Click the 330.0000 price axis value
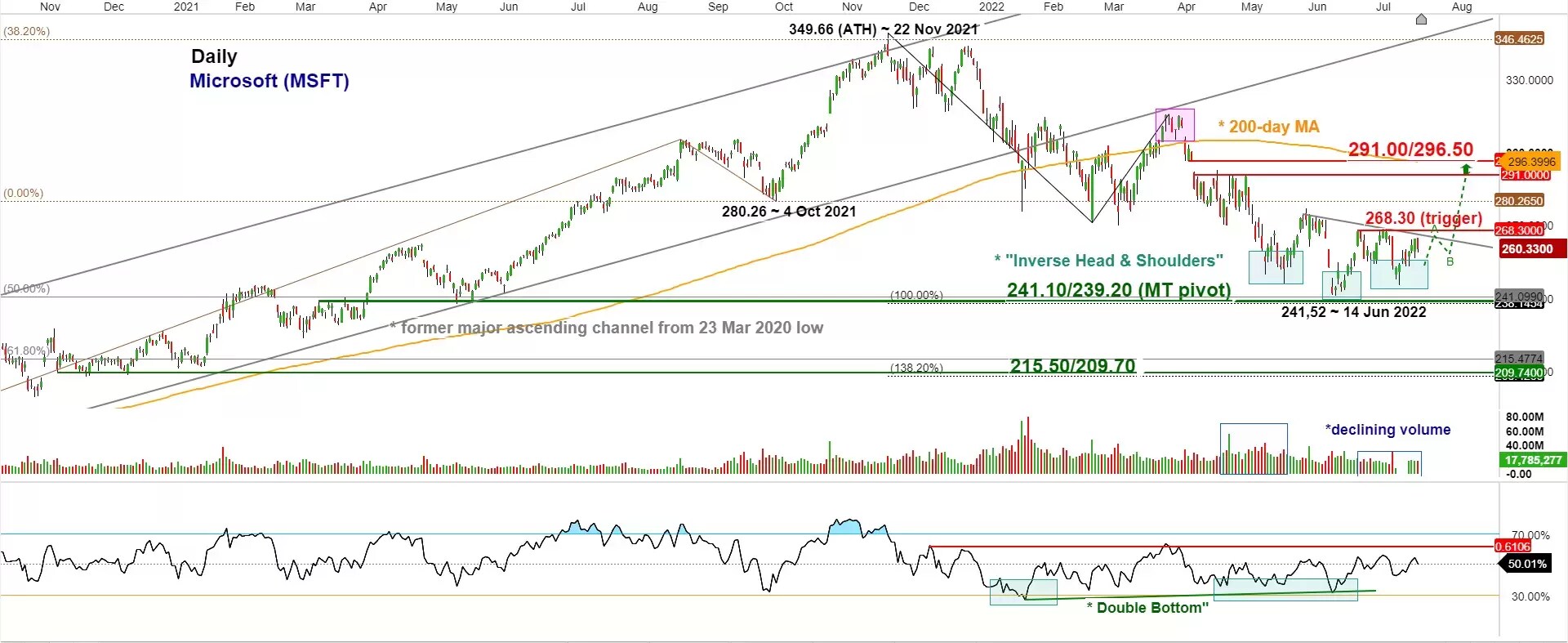1568x643 pixels. 1530,80
